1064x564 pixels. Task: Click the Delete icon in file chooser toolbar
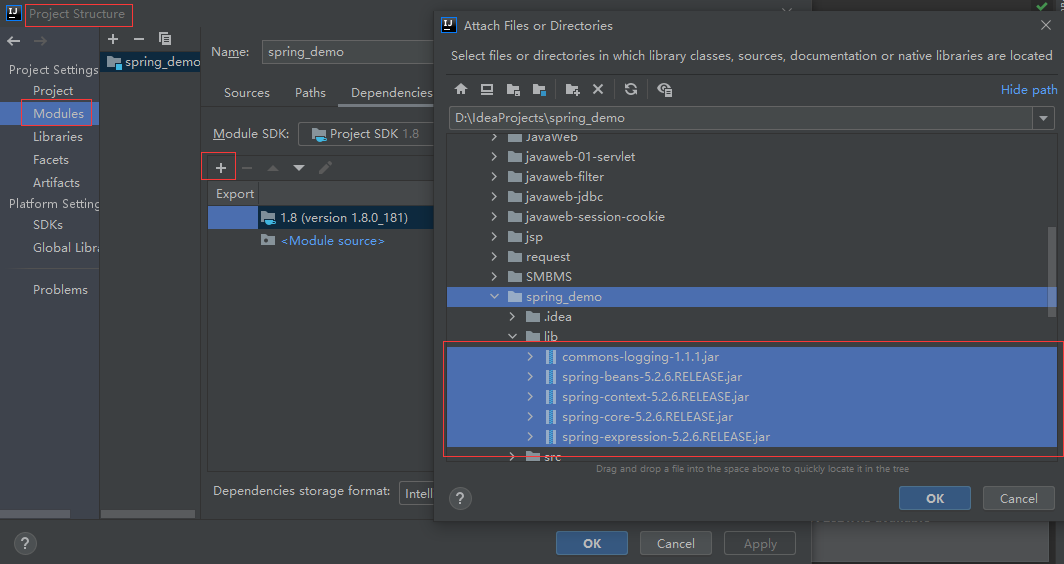[x=598, y=89]
